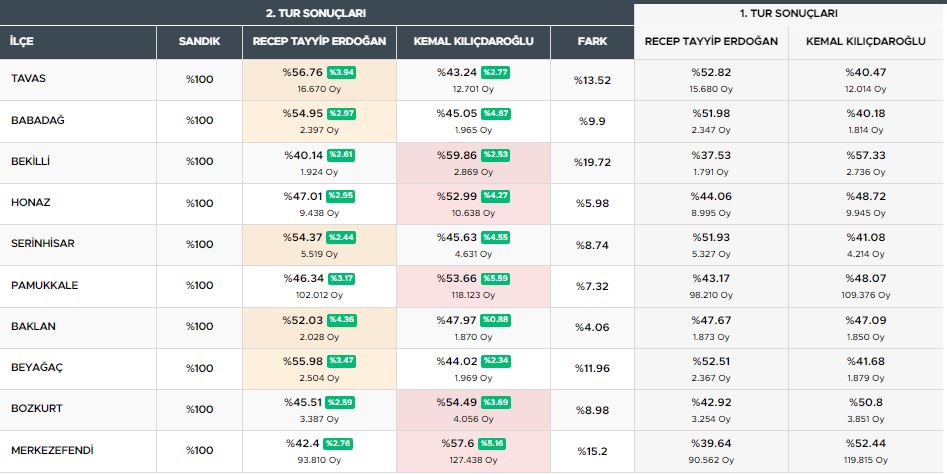Select the %5.98 fark value
Image resolution: width=947 pixels, height=474 pixels.
(x=592, y=203)
